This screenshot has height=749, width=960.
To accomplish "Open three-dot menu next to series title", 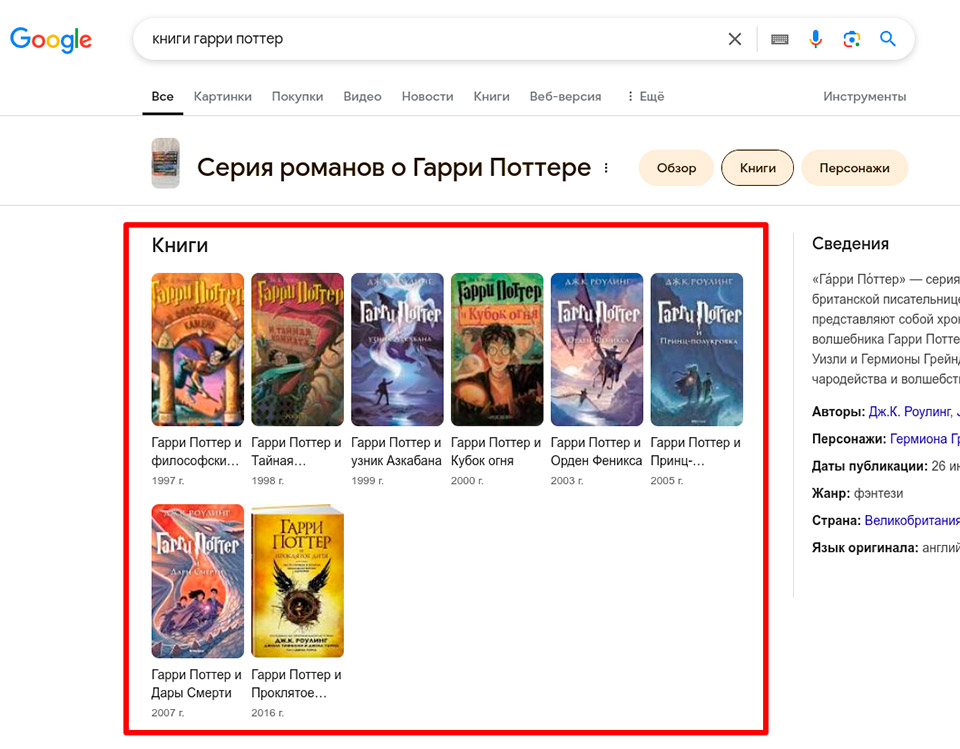I will [606, 168].
